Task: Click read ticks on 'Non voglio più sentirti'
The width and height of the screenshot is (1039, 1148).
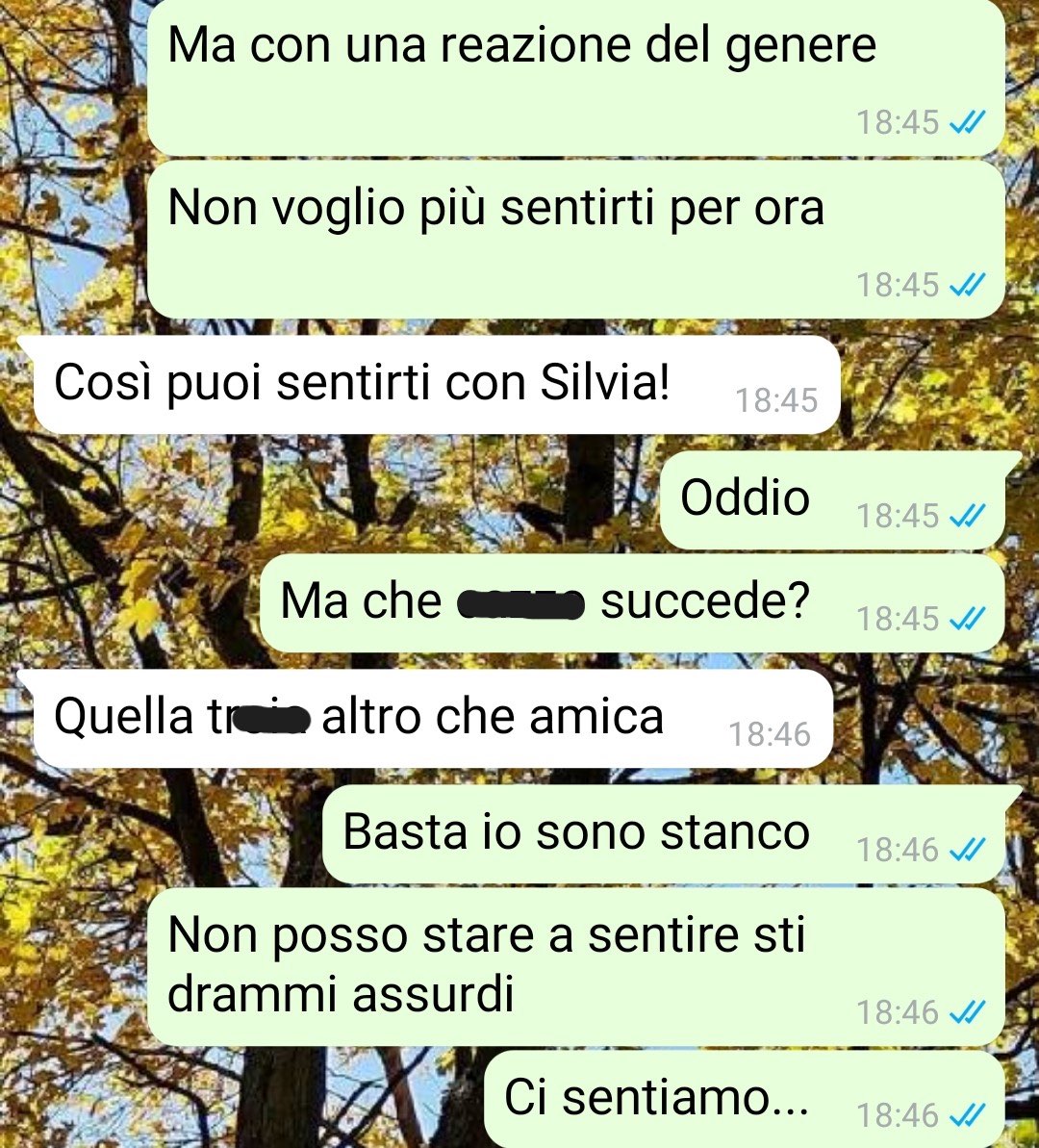Action: [x=967, y=285]
